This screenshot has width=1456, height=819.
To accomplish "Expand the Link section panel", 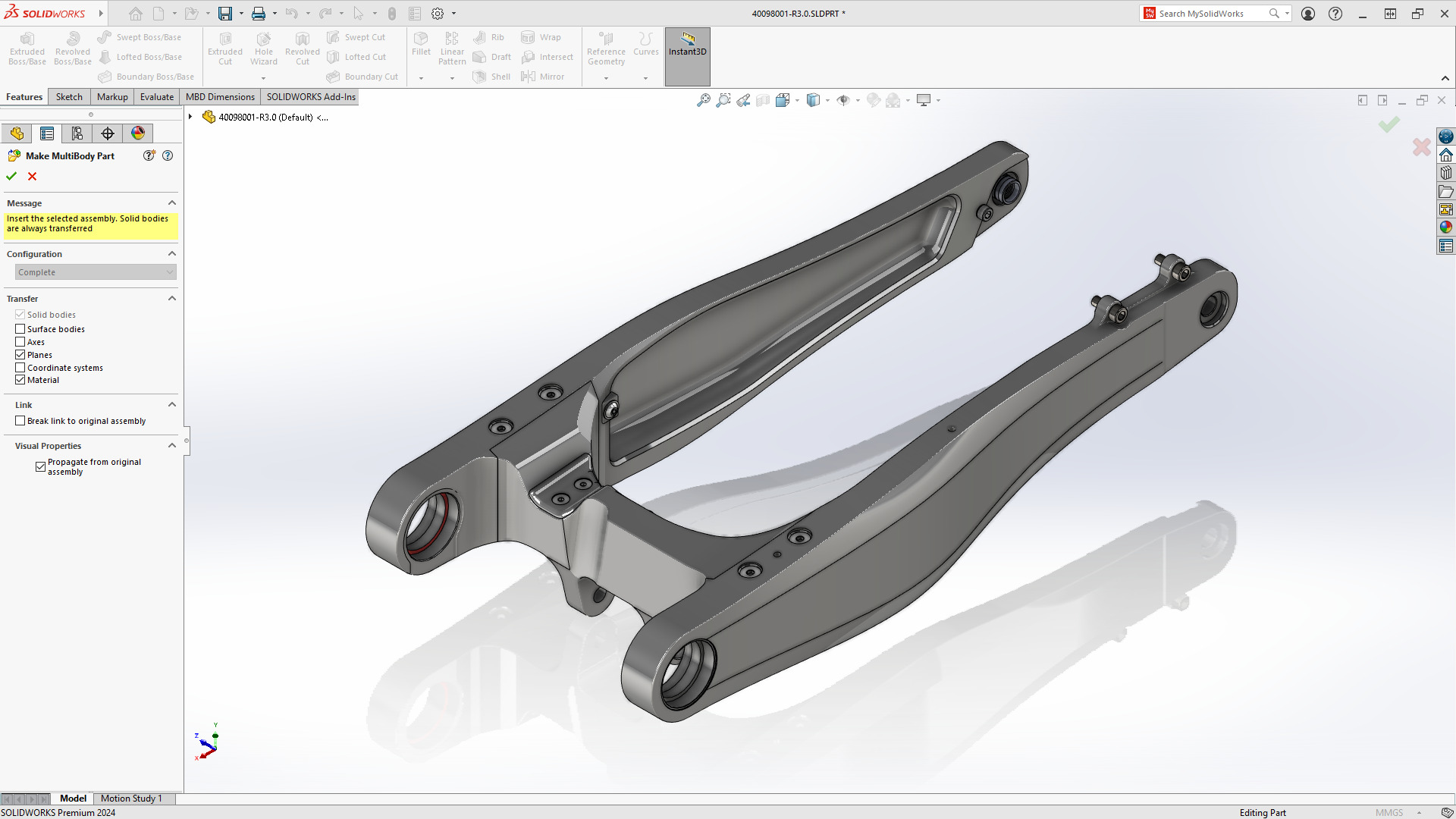I will click(x=172, y=405).
